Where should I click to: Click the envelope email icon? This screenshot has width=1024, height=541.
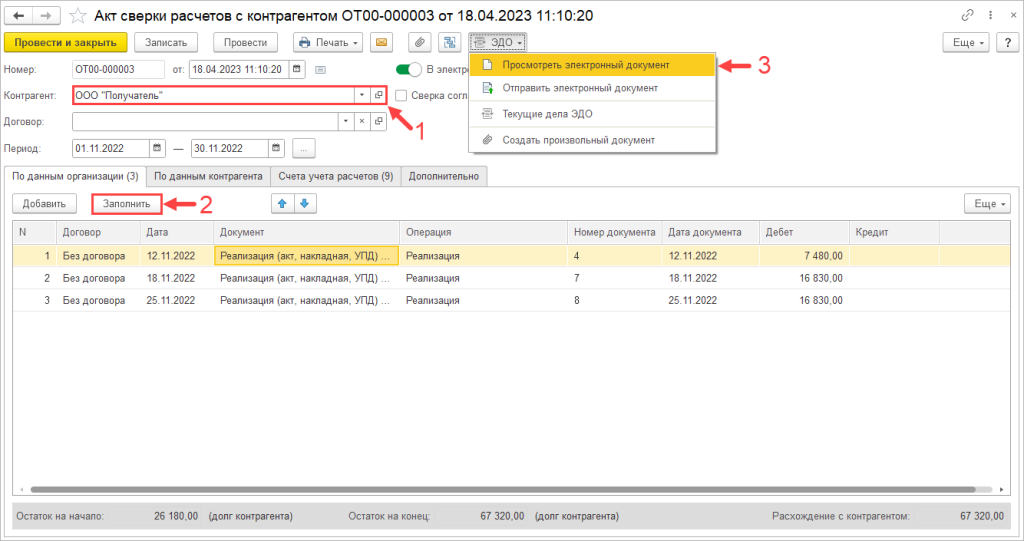(x=381, y=42)
